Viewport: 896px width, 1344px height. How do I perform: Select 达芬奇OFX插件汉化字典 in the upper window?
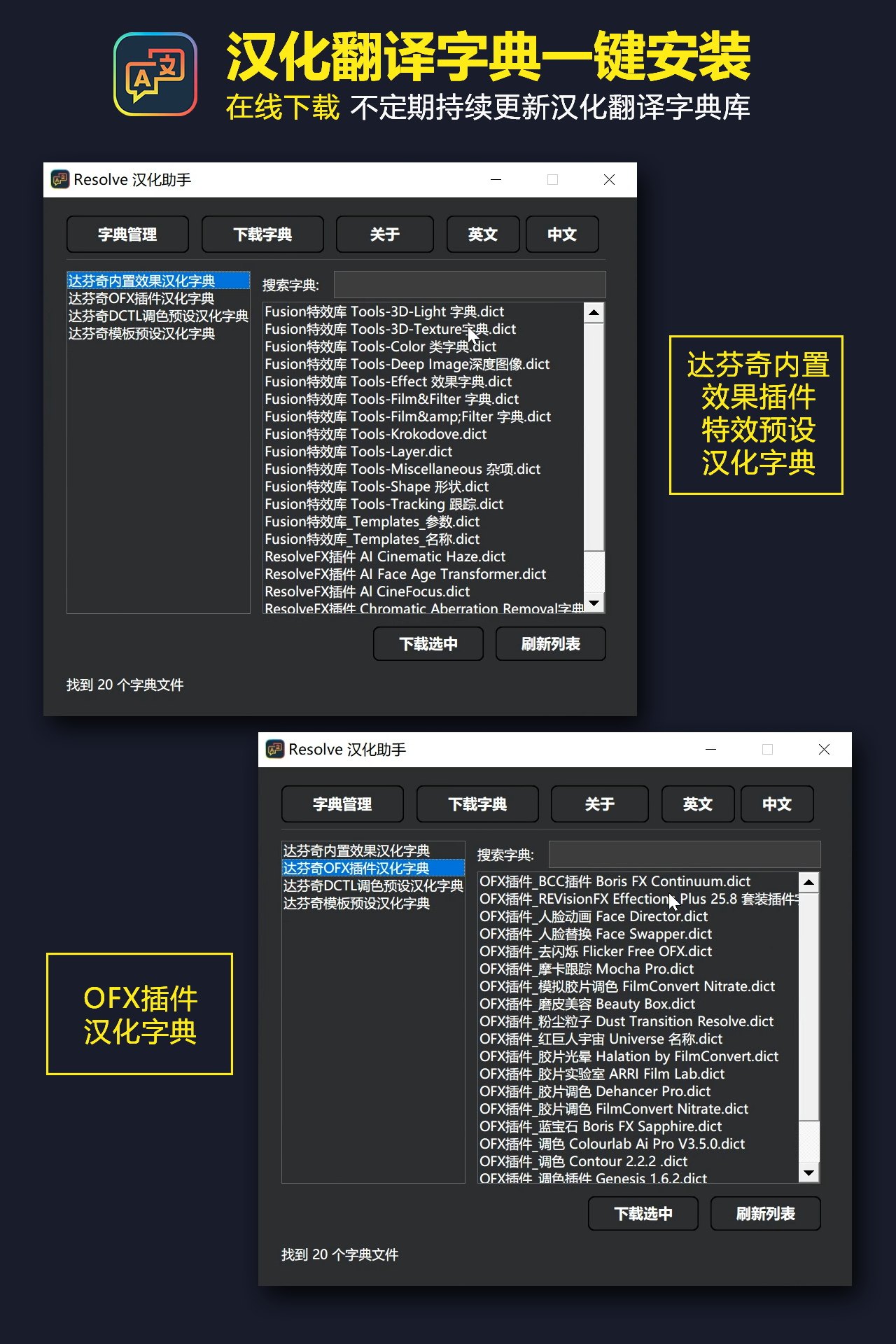pyautogui.click(x=158, y=298)
